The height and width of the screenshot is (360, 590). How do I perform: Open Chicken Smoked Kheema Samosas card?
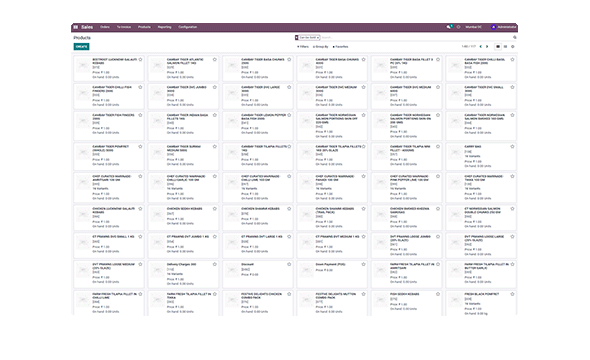[x=406, y=217]
